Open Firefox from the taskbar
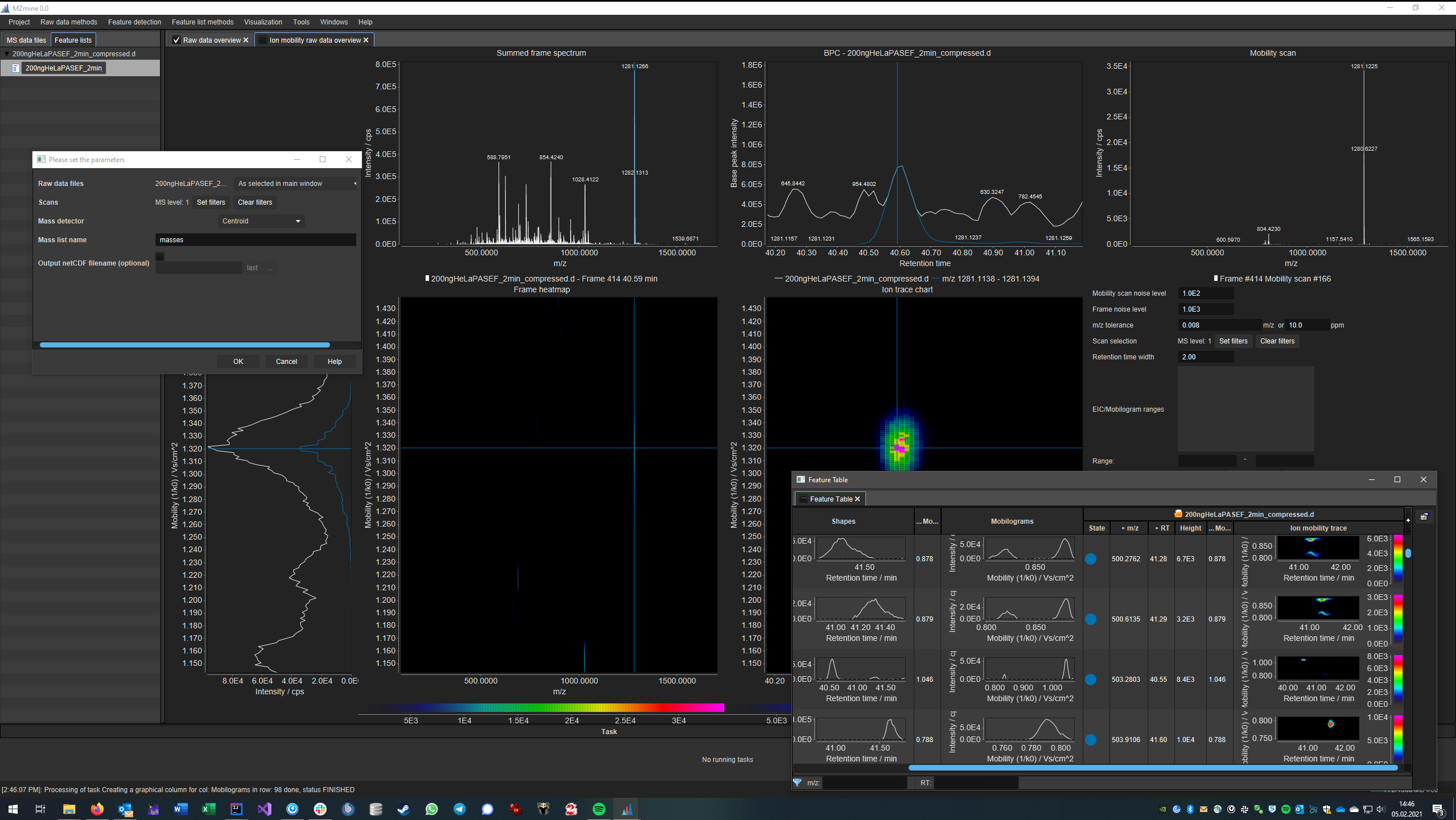Viewport: 1456px width, 820px height. pos(97,809)
